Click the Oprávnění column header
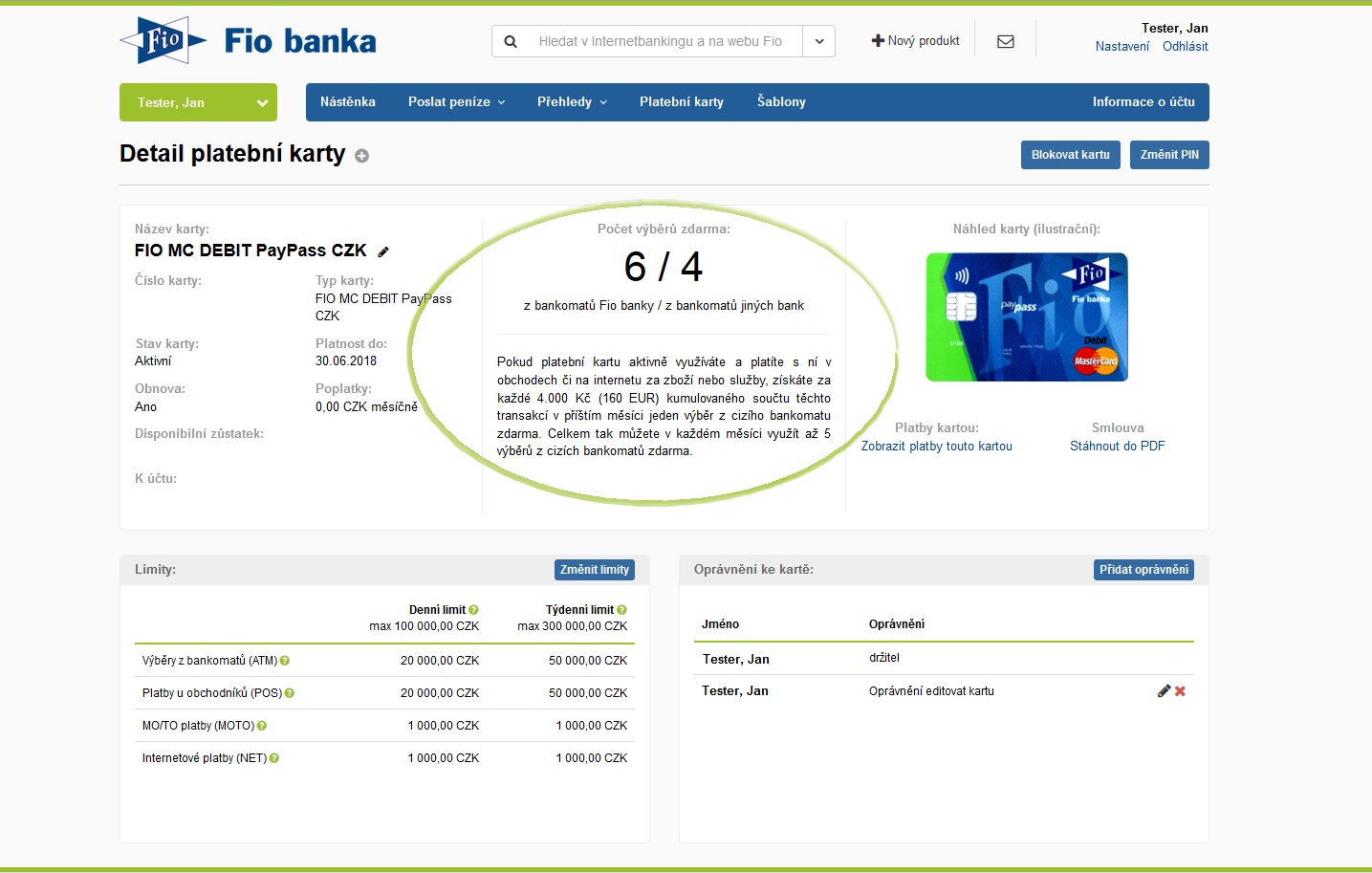Image resolution: width=1372 pixels, height=873 pixels. point(897,624)
